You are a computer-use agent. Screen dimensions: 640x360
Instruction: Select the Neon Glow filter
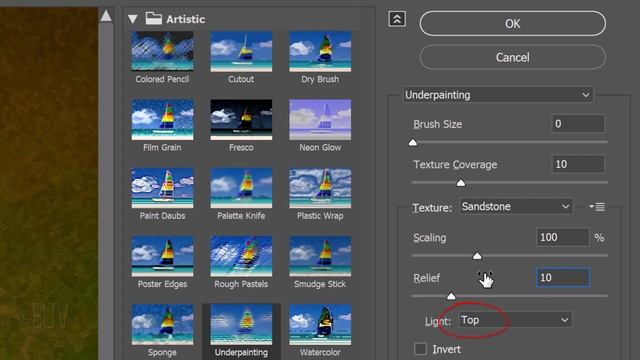(320, 120)
